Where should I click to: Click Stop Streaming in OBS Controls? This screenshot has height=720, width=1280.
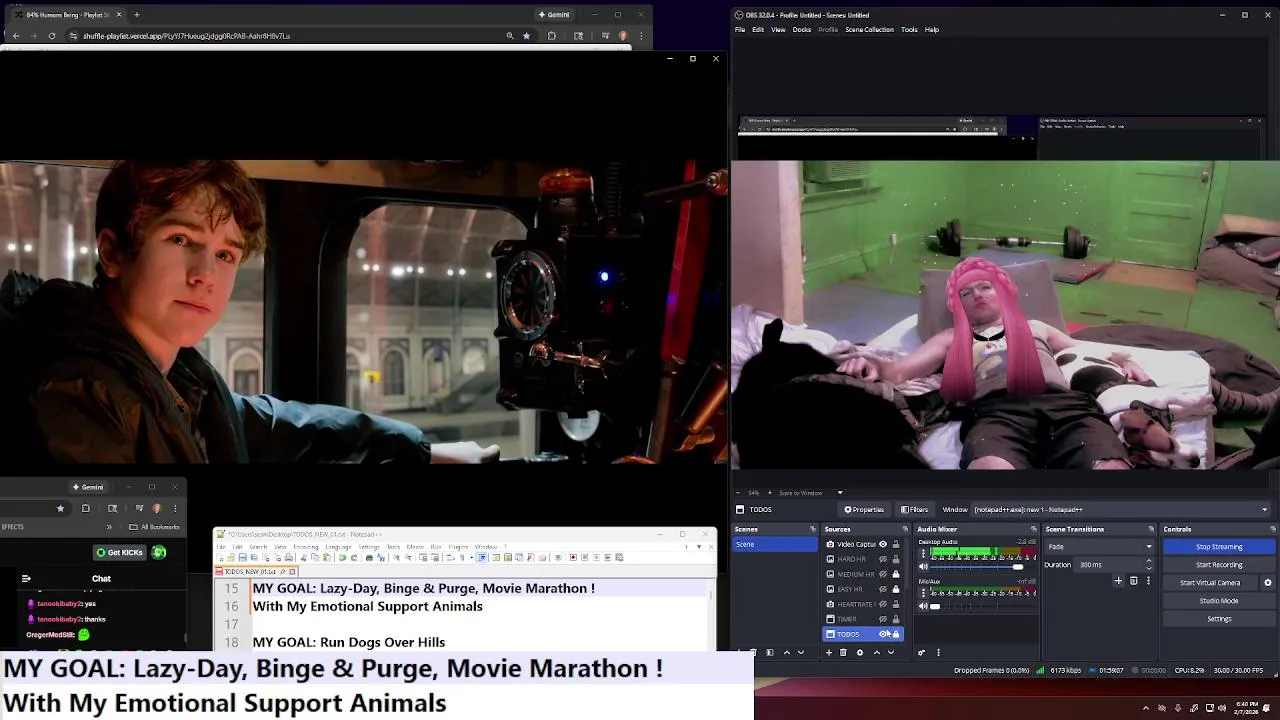pyautogui.click(x=1219, y=547)
